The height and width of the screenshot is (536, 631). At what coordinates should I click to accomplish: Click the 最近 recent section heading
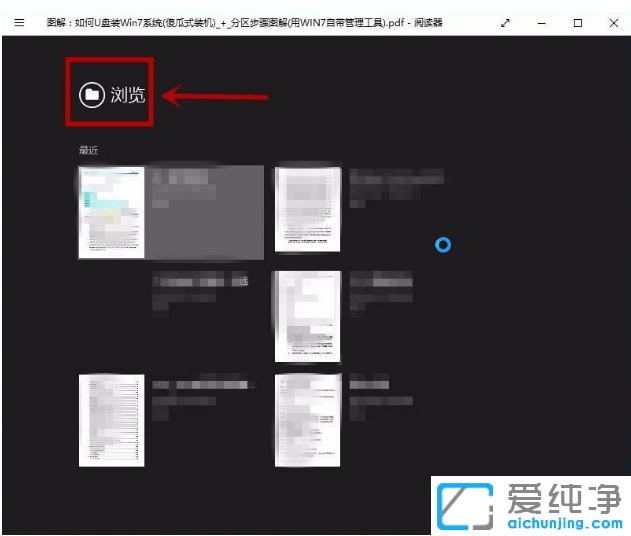click(x=89, y=150)
